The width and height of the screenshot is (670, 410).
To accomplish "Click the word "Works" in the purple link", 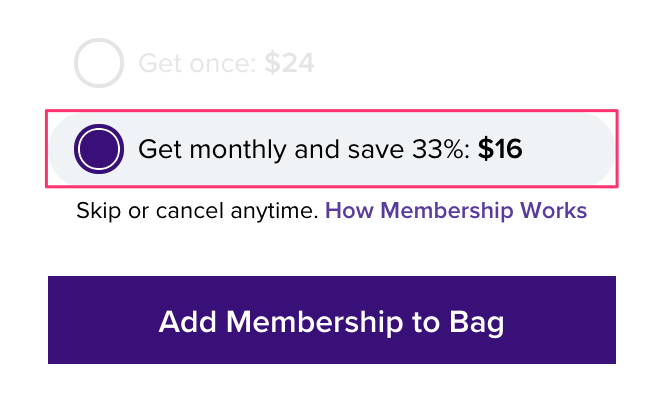I will tap(555, 211).
